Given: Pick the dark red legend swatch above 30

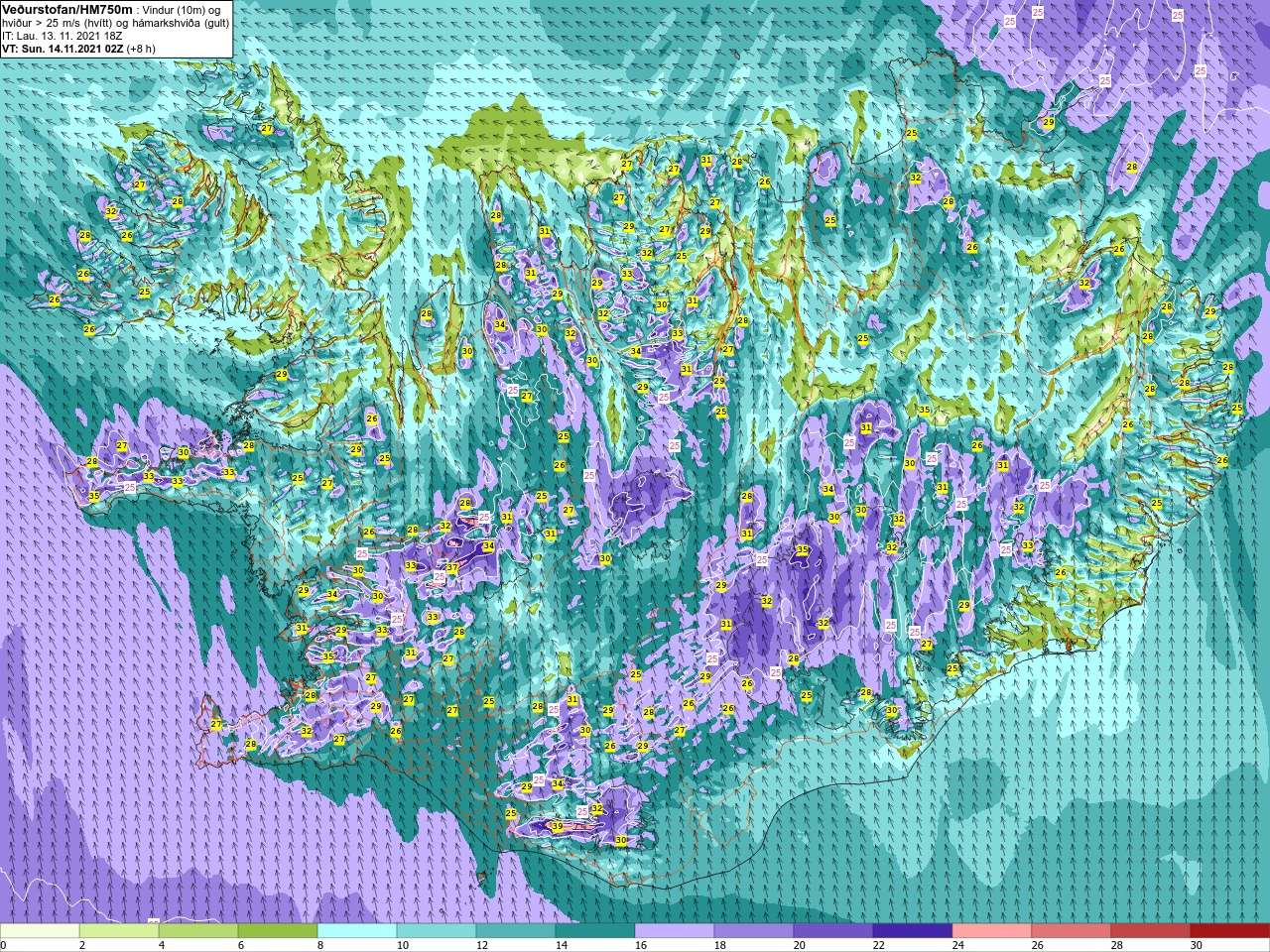Looking at the screenshot, I should tap(1230, 931).
